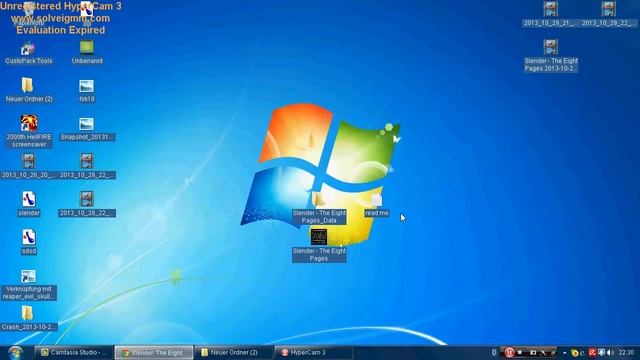This screenshot has height=360, width=640.
Task: Open the 22:30 taskbar clock
Action: click(626, 353)
